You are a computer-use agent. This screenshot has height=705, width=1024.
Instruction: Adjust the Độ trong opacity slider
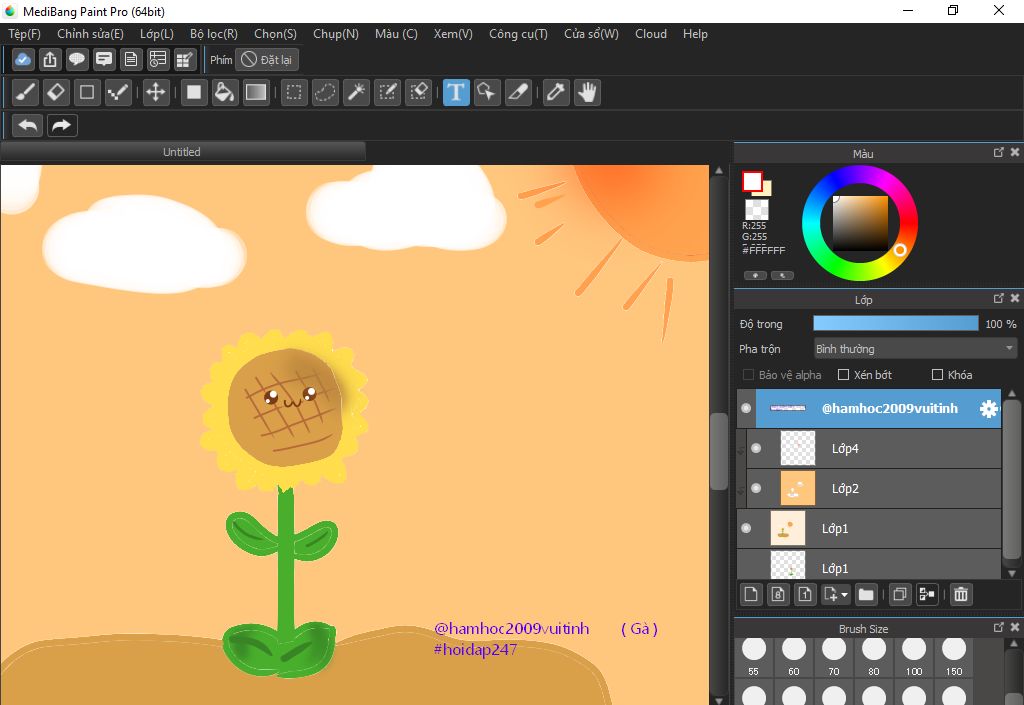(895, 324)
